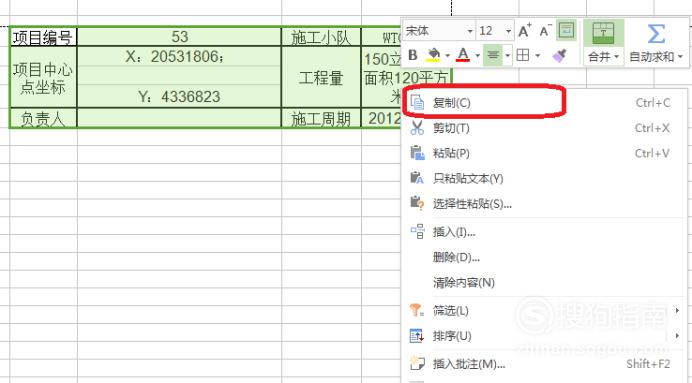Choose 删除(D)... from context menu

point(544,257)
